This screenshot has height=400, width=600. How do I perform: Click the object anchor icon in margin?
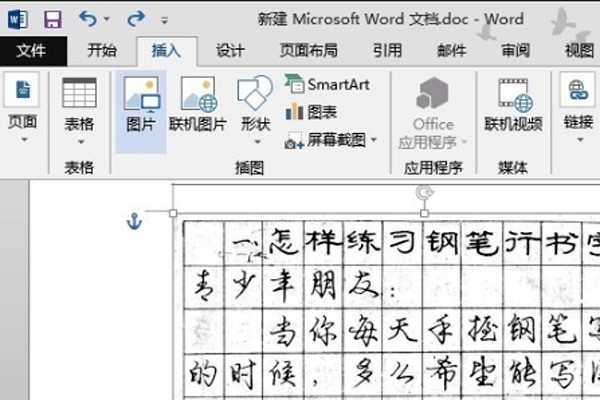[135, 221]
